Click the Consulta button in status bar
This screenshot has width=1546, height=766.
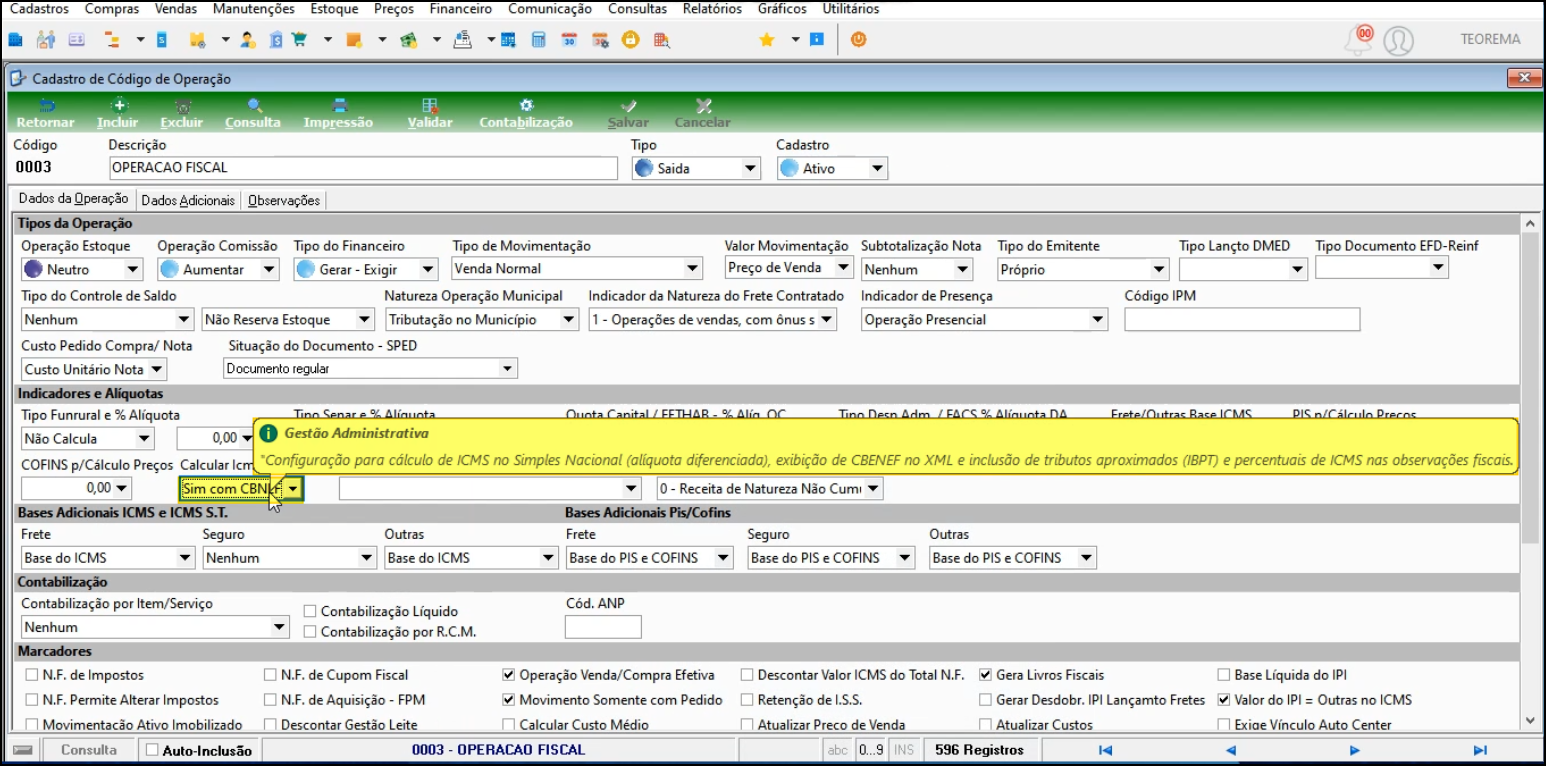[x=89, y=750]
